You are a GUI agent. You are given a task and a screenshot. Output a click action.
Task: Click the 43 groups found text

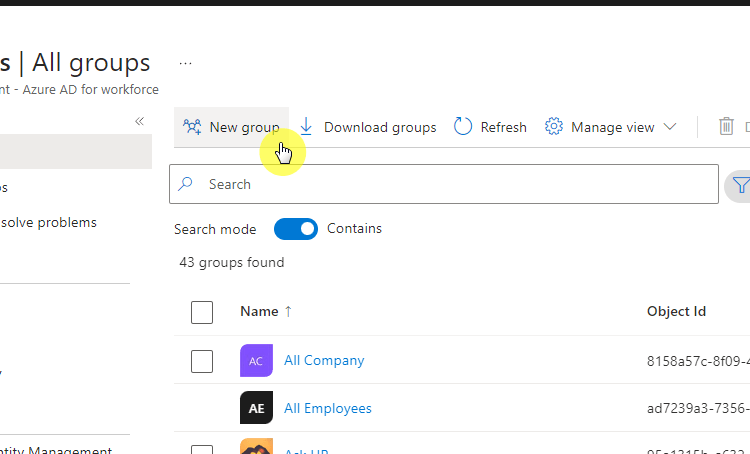[x=232, y=262]
